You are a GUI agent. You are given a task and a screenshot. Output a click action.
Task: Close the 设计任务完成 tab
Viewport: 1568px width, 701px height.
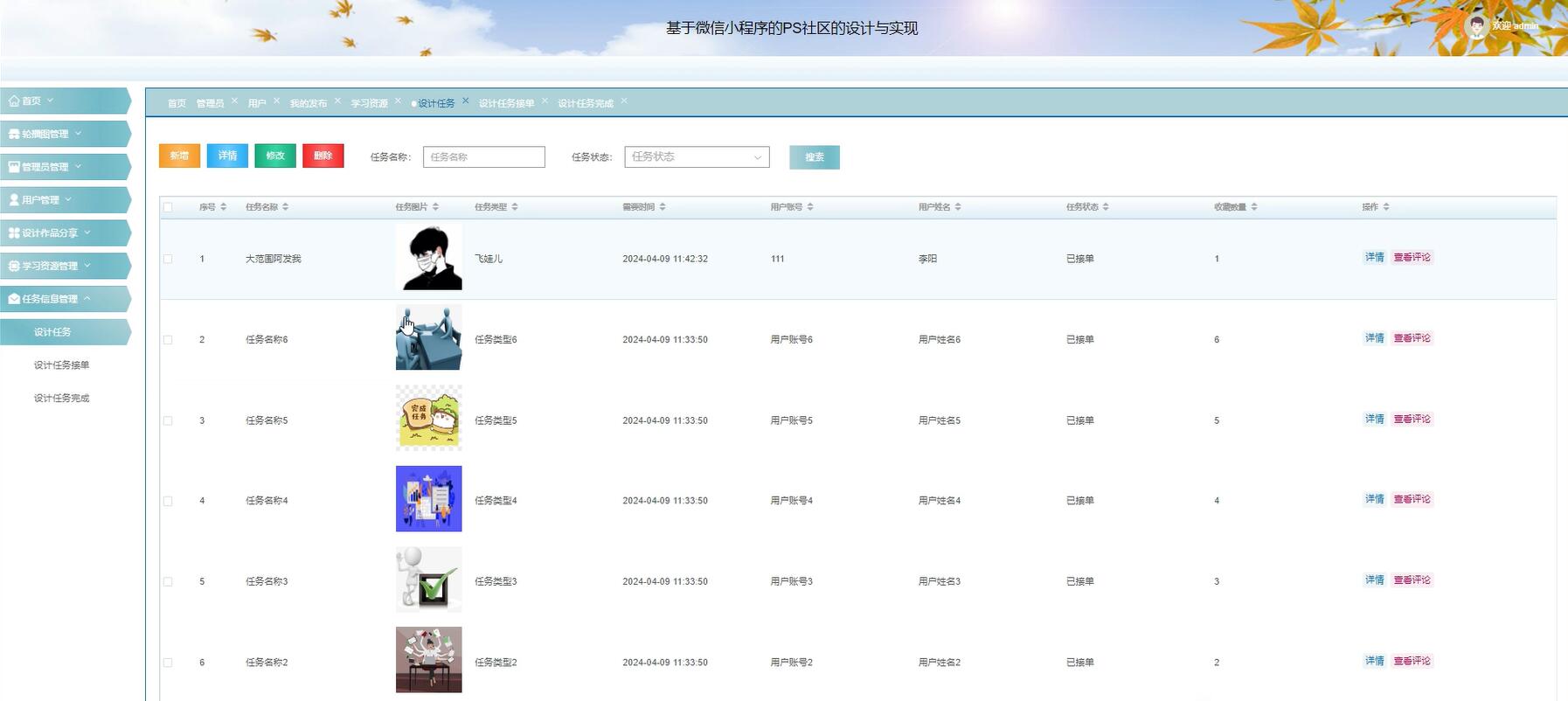click(624, 101)
